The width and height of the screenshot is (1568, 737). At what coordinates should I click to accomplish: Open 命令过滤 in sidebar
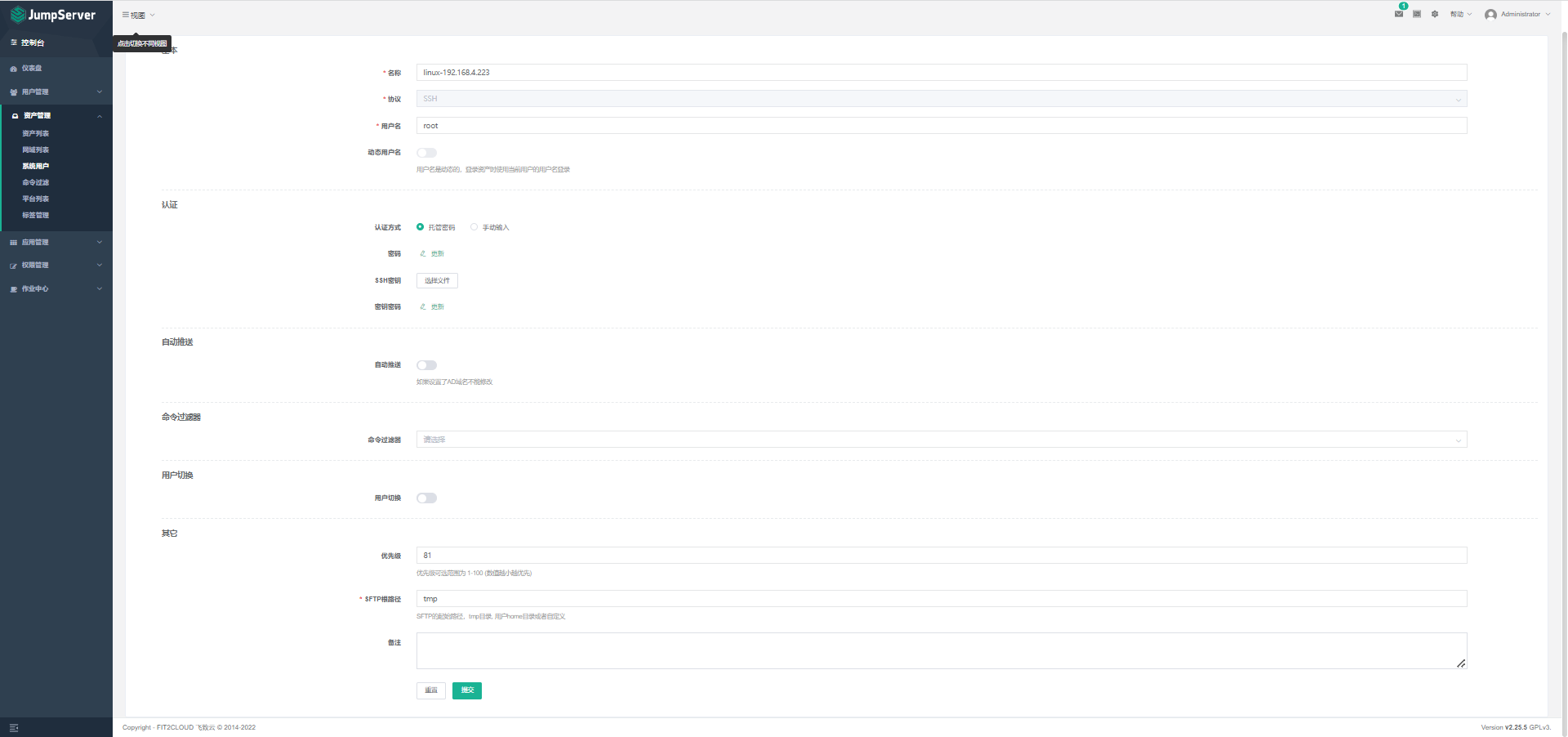tap(36, 182)
